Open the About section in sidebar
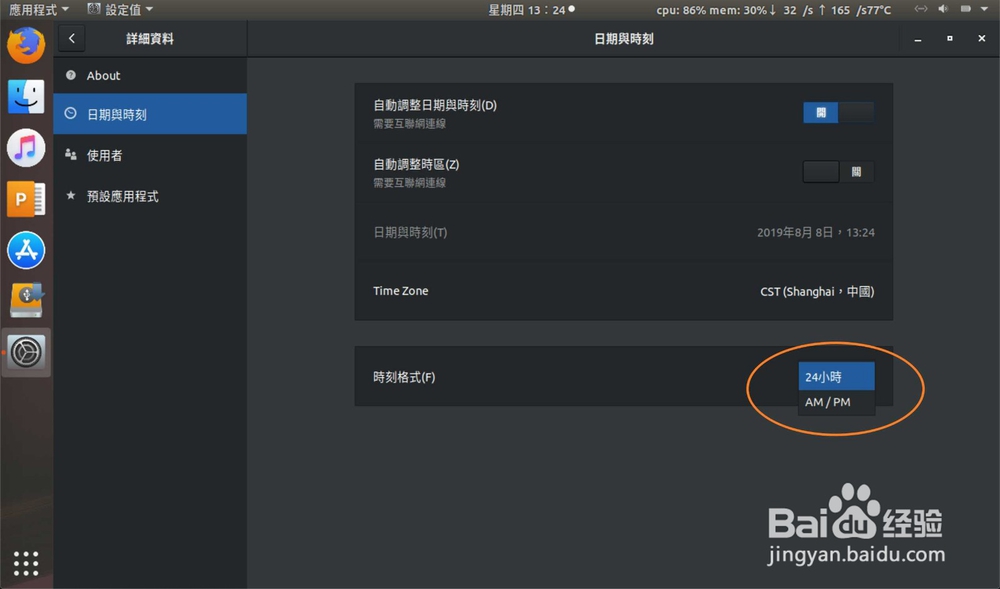This screenshot has width=1000, height=589. pyautogui.click(x=150, y=75)
